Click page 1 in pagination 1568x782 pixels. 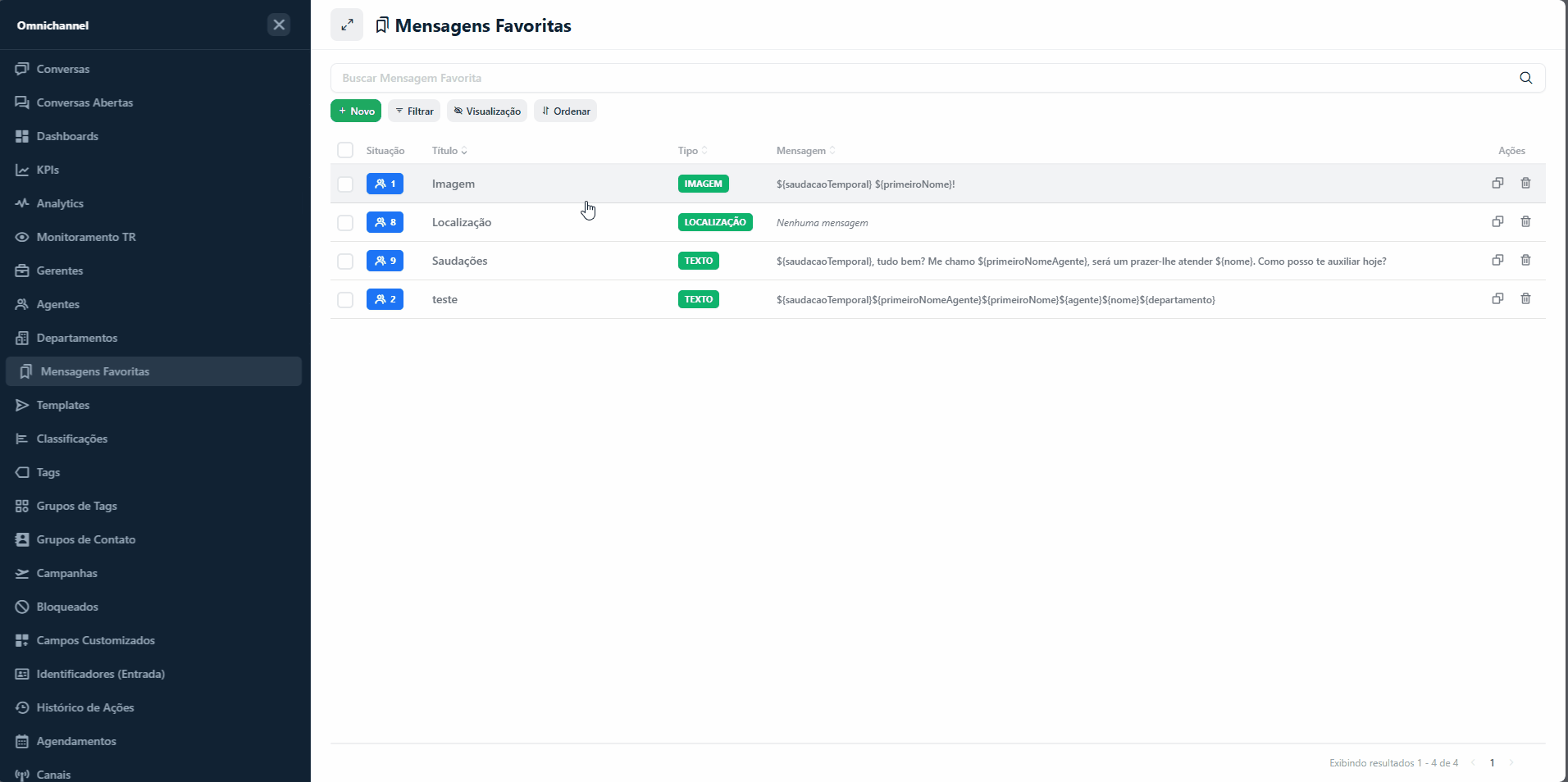pyautogui.click(x=1492, y=762)
